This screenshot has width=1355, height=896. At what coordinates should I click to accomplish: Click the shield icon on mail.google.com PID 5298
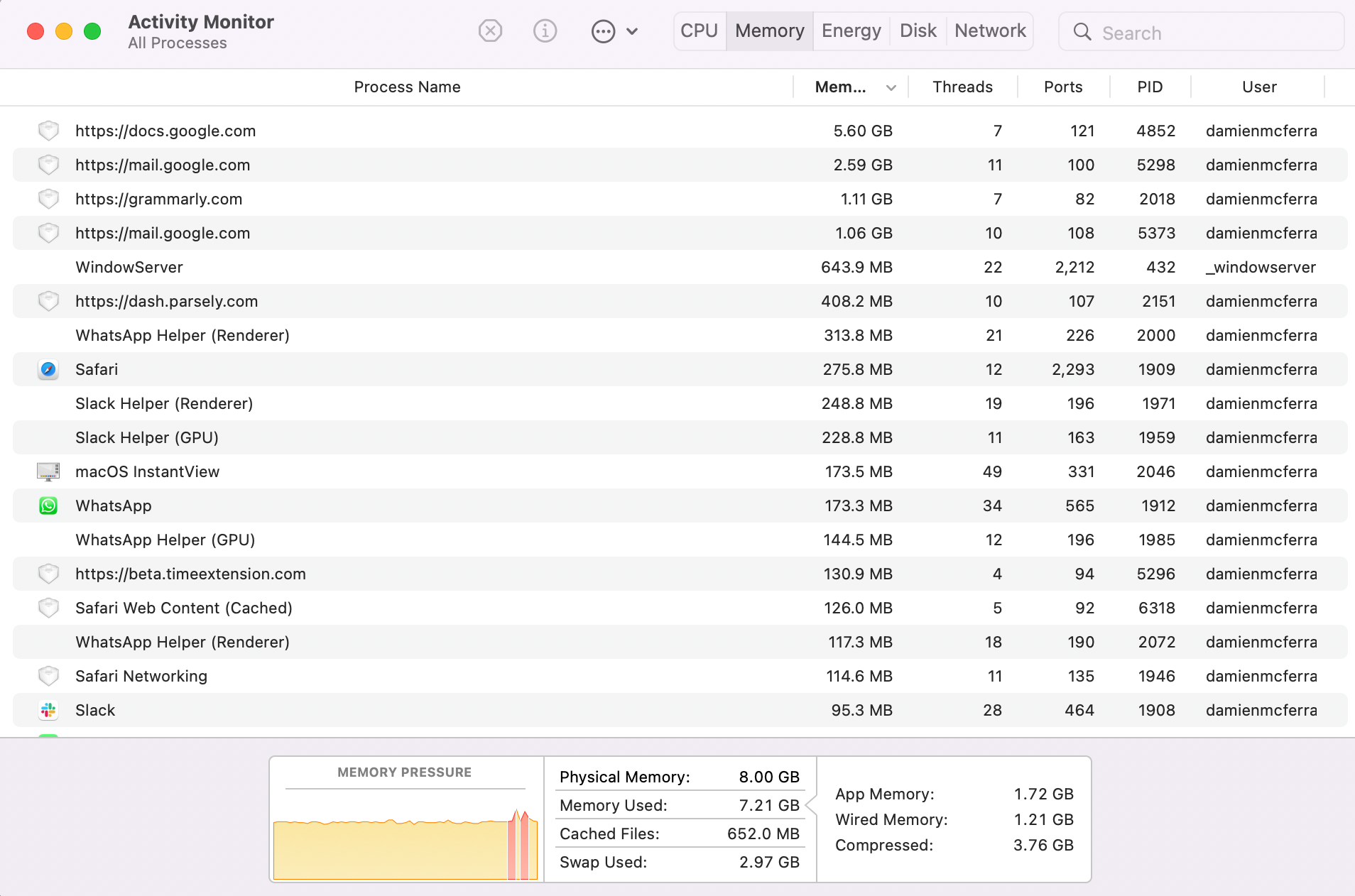click(48, 165)
